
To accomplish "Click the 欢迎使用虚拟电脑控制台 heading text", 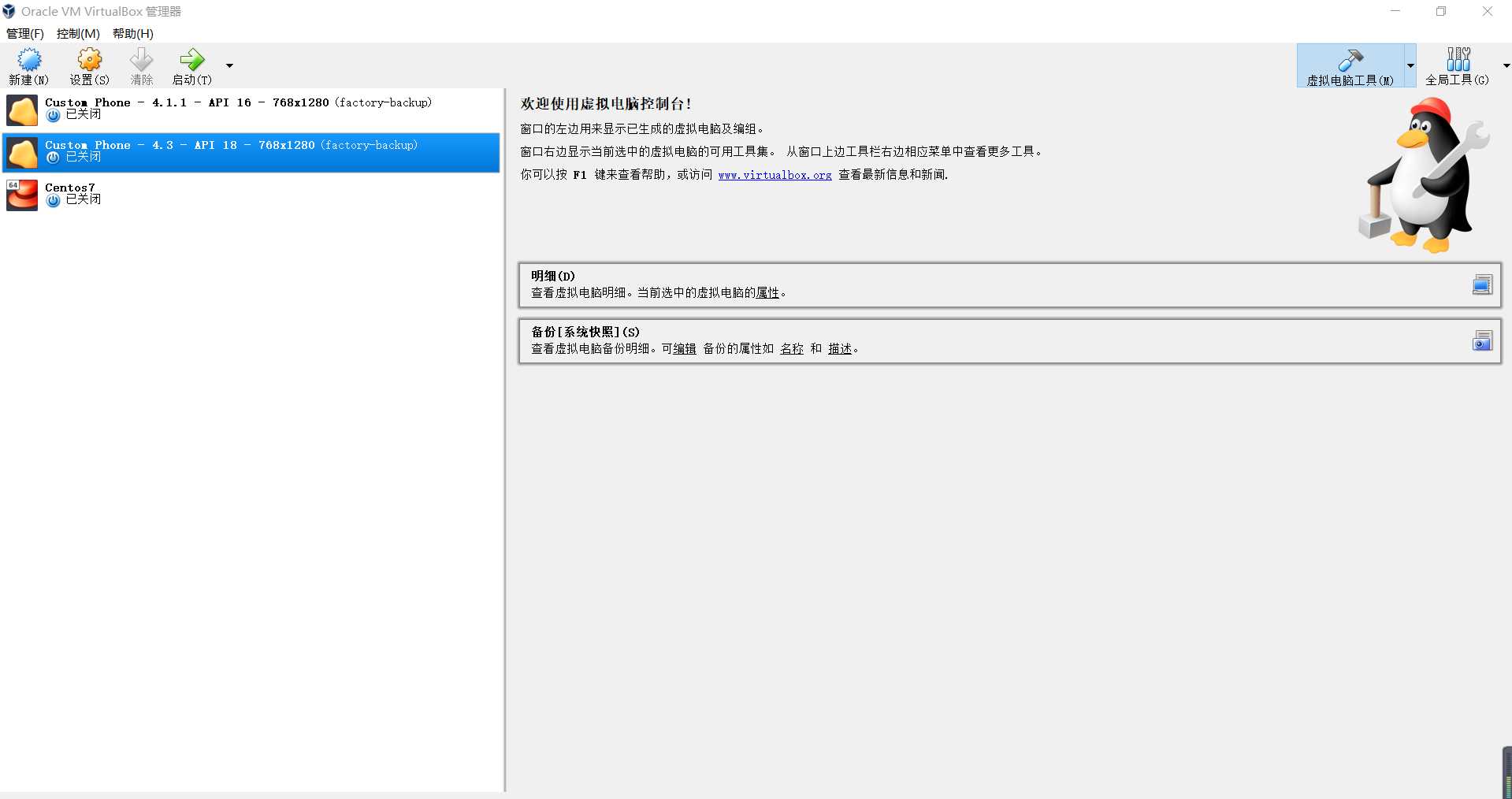I will (606, 104).
